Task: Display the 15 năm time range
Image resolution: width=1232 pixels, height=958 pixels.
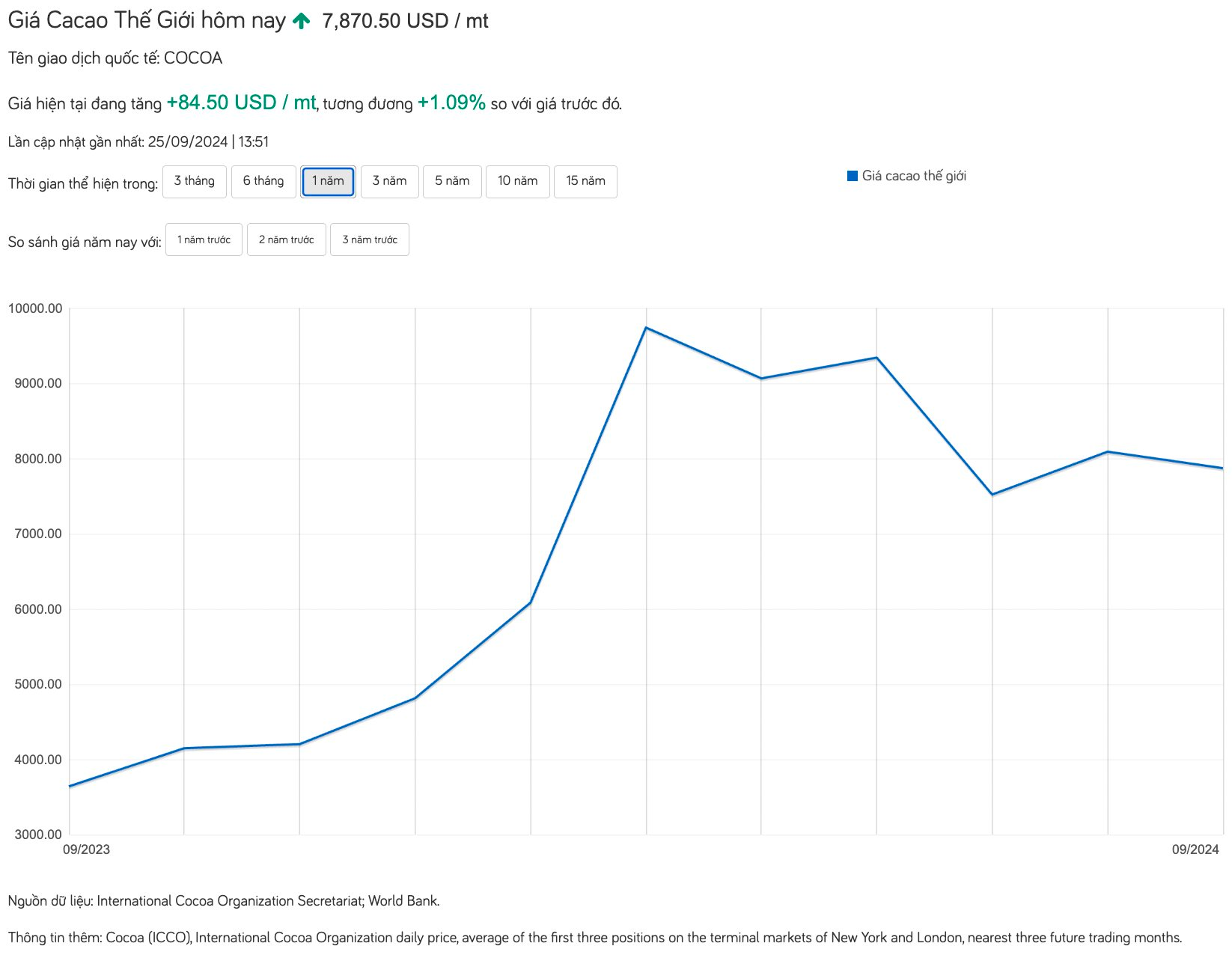Action: tap(585, 181)
